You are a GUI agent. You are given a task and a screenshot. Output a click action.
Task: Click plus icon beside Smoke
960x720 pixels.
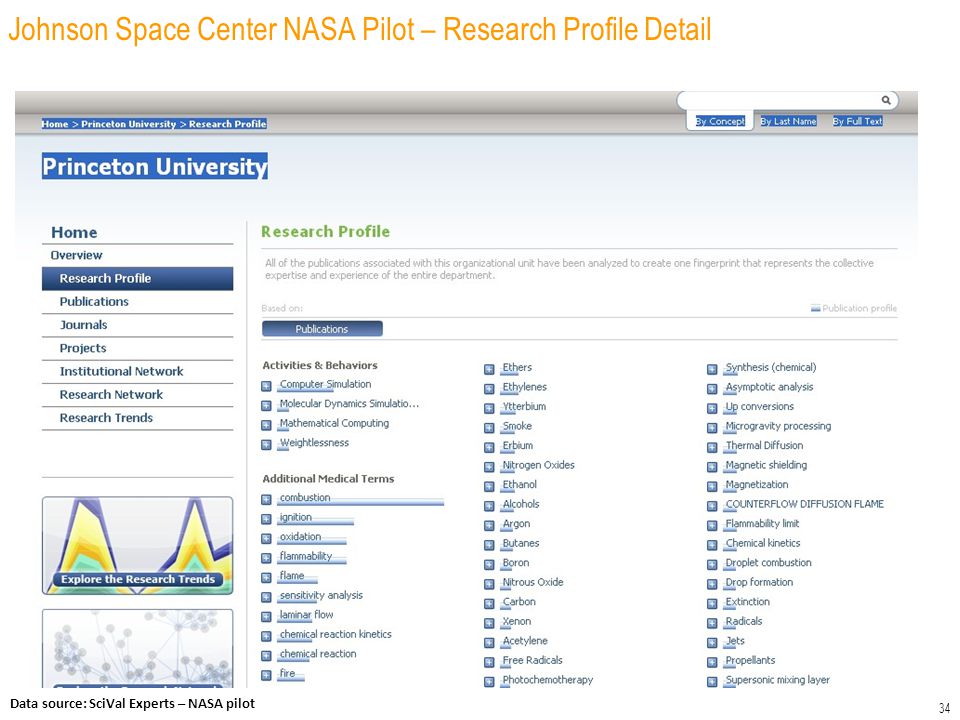tap(489, 428)
